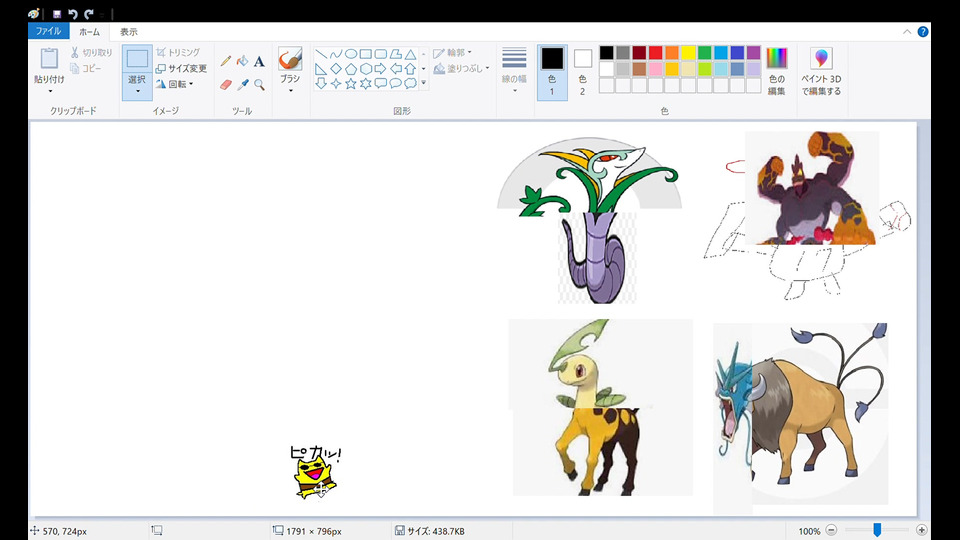Switch to the 表示 view tab
The width and height of the screenshot is (960, 540).
tap(129, 32)
